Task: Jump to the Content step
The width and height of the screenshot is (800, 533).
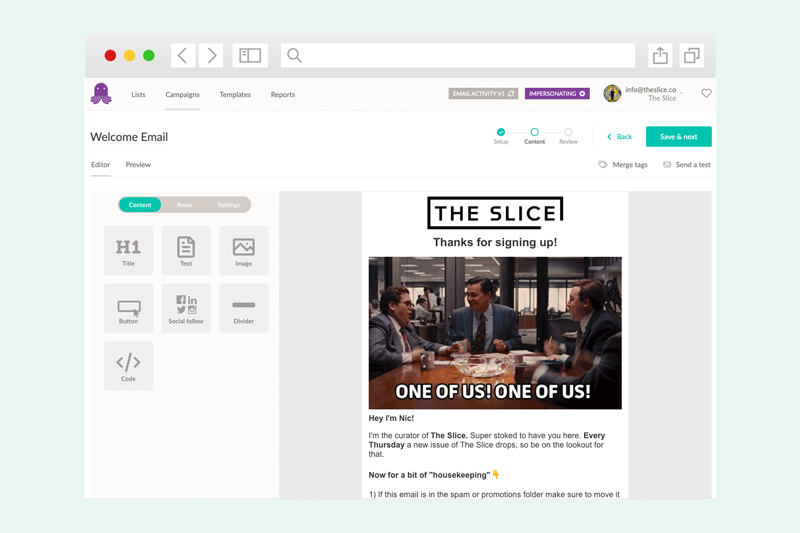Action: [x=535, y=136]
